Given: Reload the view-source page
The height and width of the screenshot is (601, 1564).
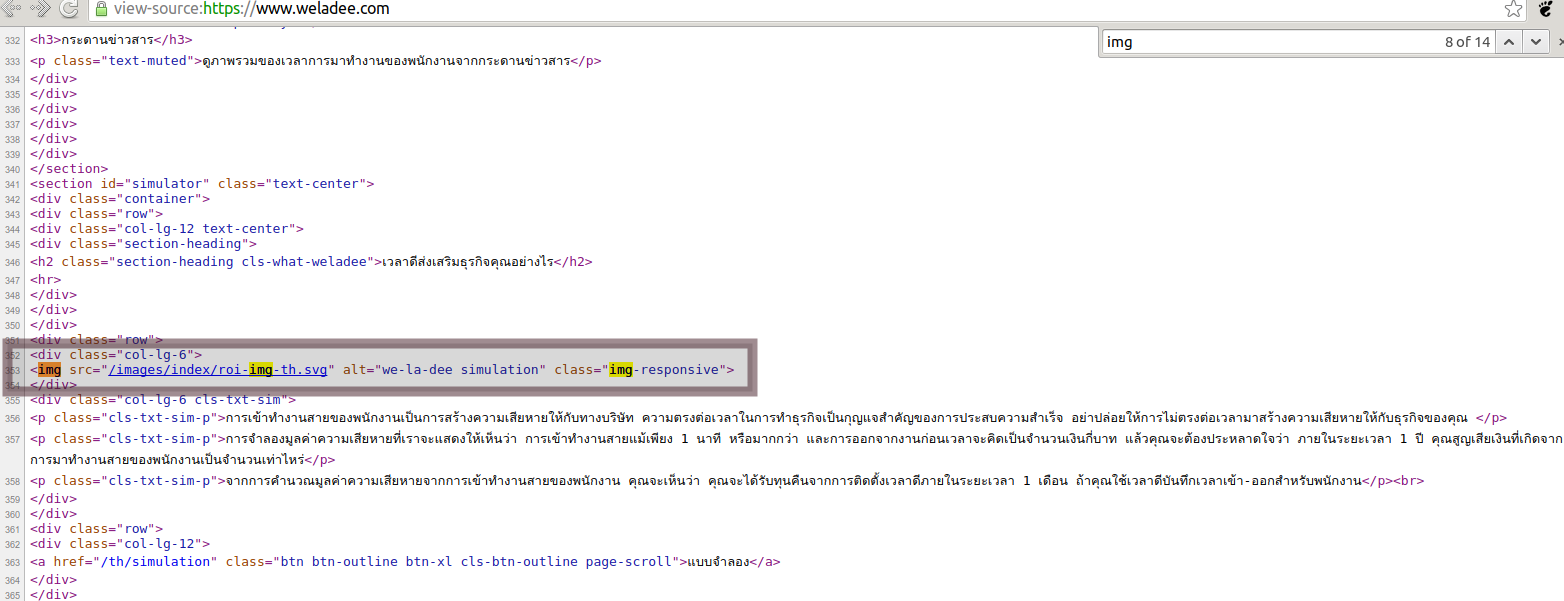Looking at the screenshot, I should point(69,9).
